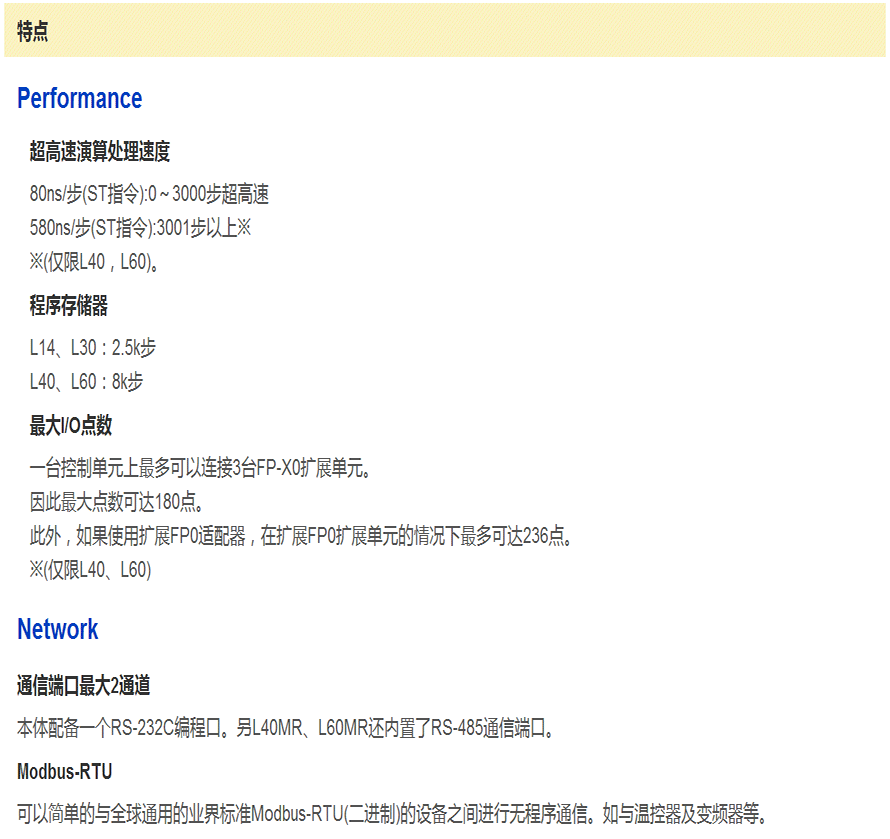Click the 80ns/步 0～3000步超高速 line
This screenshot has width=890, height=839.
pos(150,194)
